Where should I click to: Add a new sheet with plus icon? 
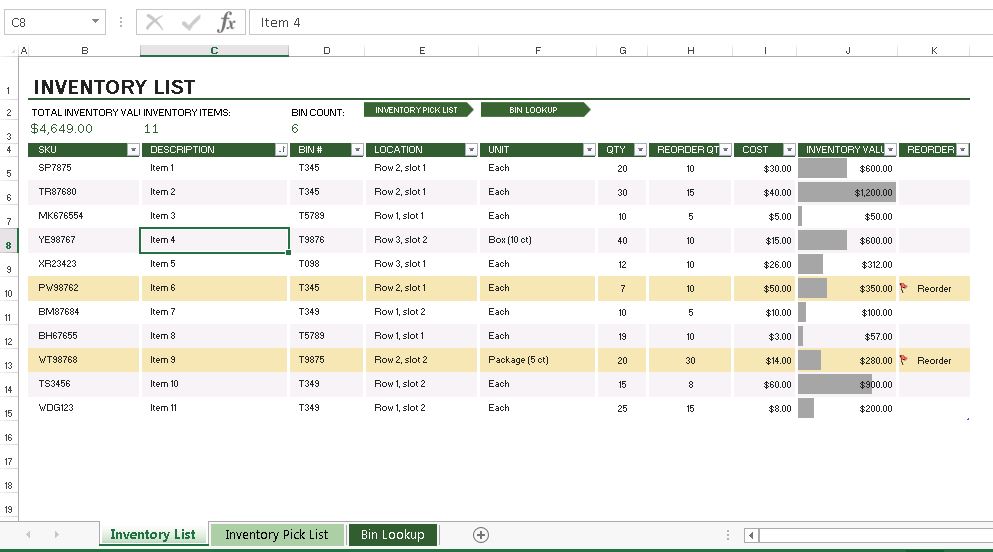tap(481, 535)
